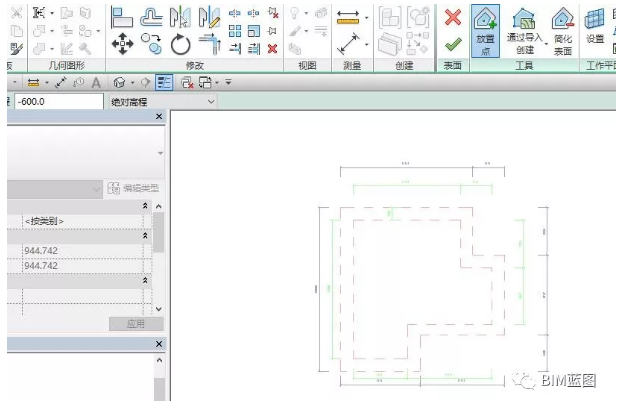
Task: Close the Properties palette with its X
Action: (x=159, y=116)
